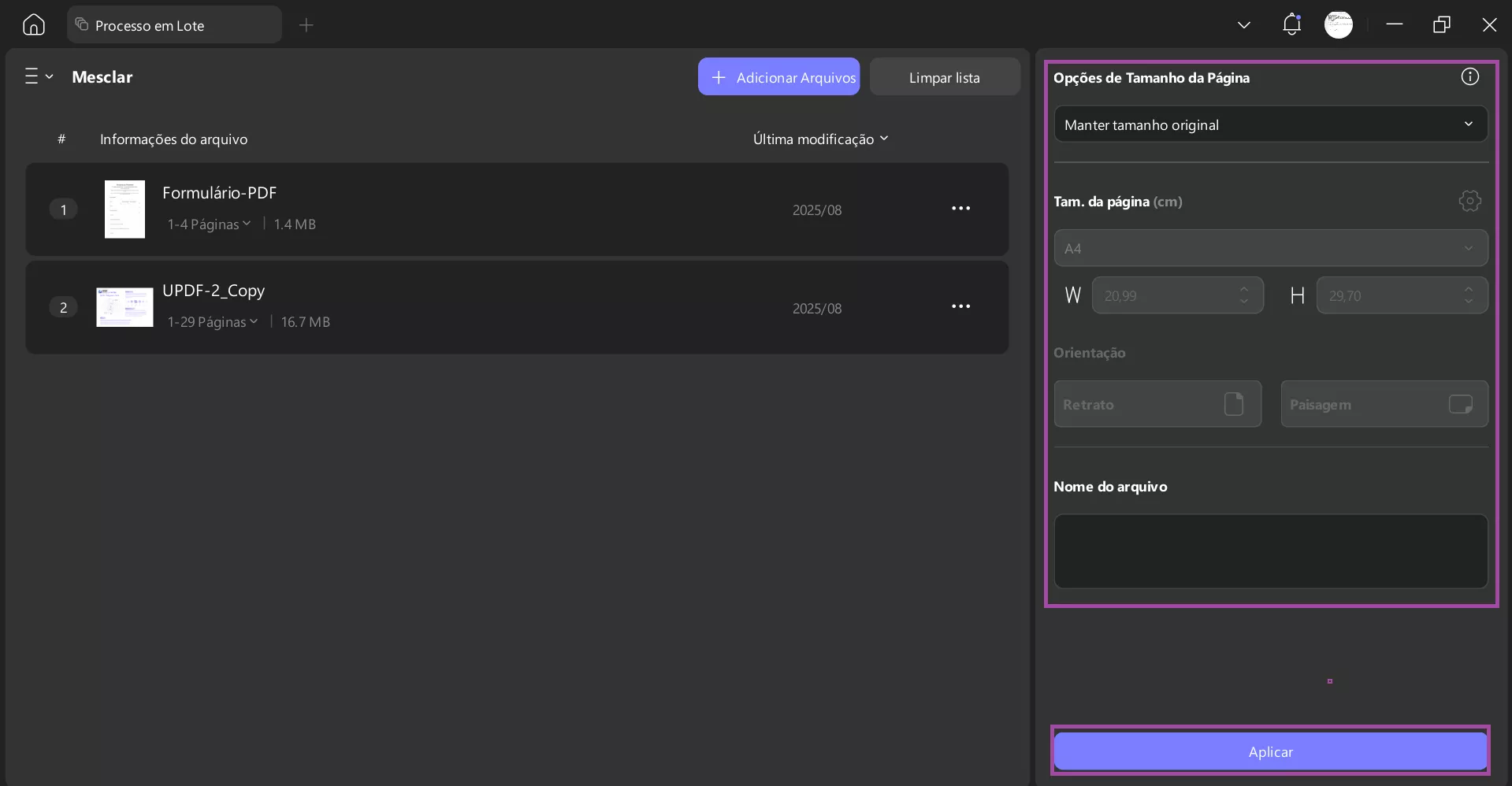Screen dimensions: 1512x786
Task: Open more options for UPDF-2_Copy
Action: pyautogui.click(x=960, y=306)
